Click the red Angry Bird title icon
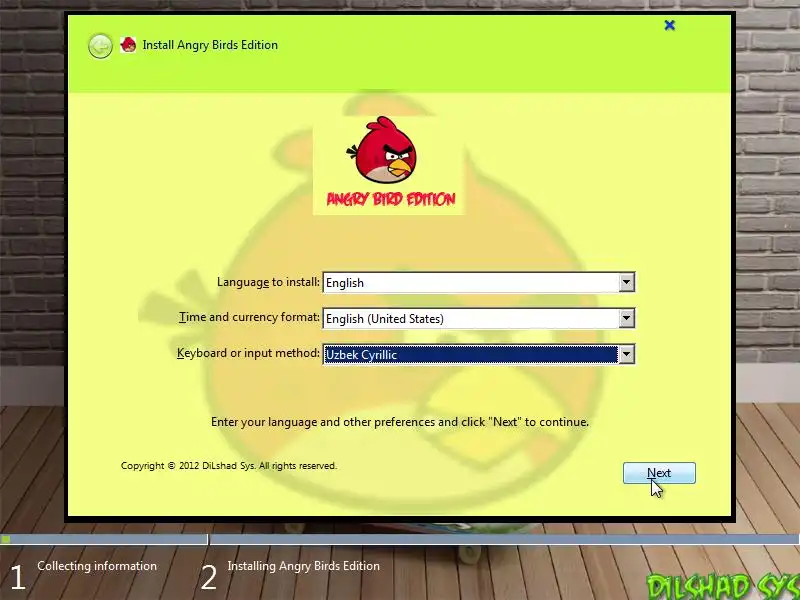This screenshot has height=600, width=800. 128,45
